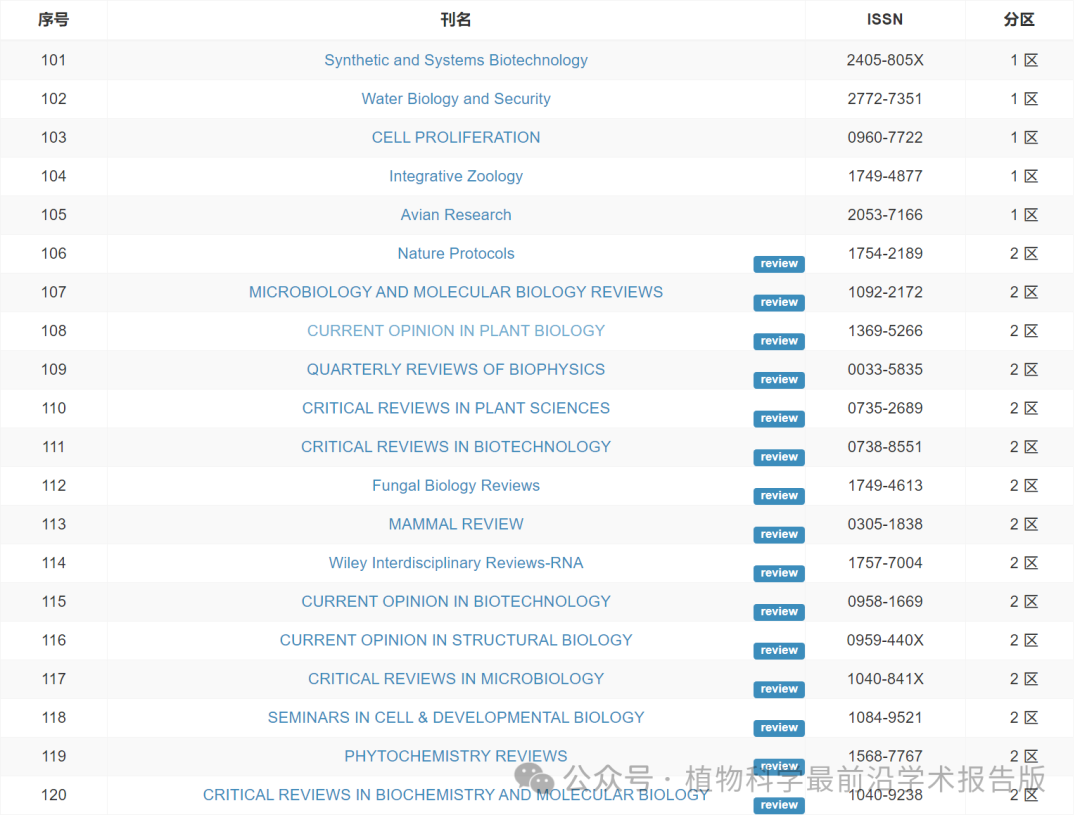Click the 分区 column header
This screenshot has height=822, width=1080.
coord(1018,20)
